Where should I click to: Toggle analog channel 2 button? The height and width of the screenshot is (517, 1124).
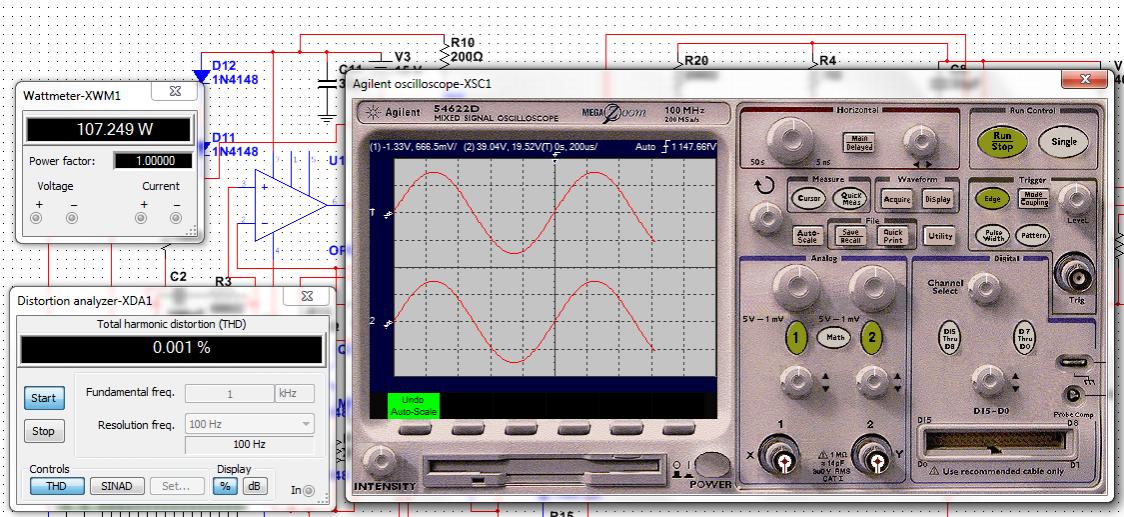click(x=872, y=336)
